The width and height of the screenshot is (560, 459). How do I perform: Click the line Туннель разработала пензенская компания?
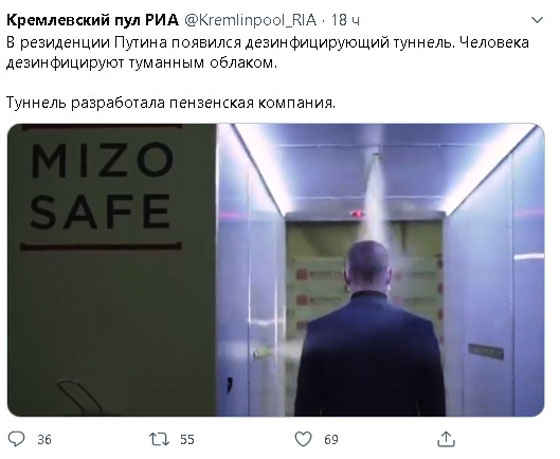point(171,103)
